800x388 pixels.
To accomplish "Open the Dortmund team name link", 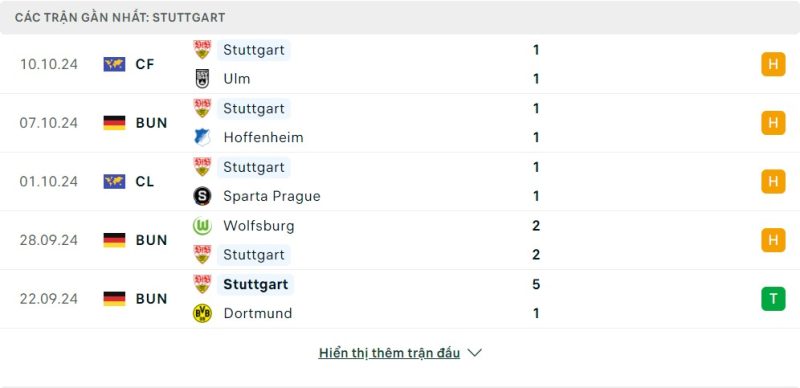I will [258, 313].
